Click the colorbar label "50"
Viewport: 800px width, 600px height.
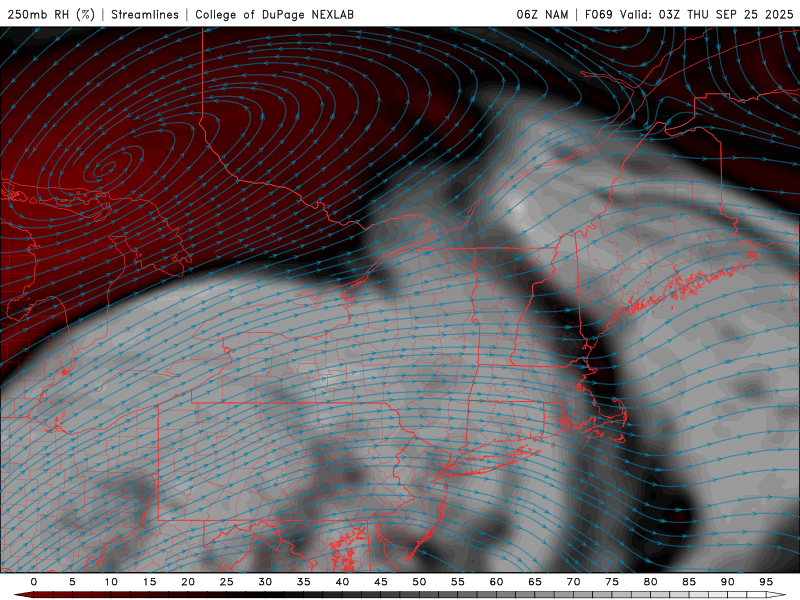419,582
